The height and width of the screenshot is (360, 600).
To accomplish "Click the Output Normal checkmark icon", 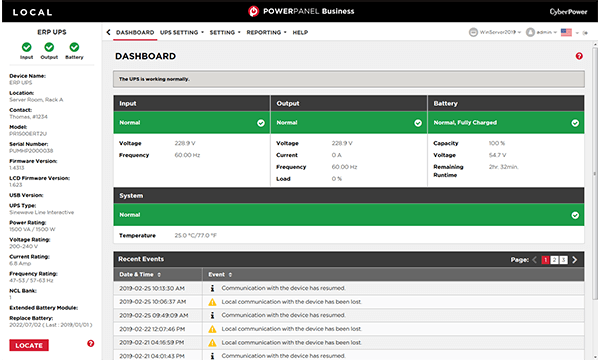I will (x=418, y=123).
